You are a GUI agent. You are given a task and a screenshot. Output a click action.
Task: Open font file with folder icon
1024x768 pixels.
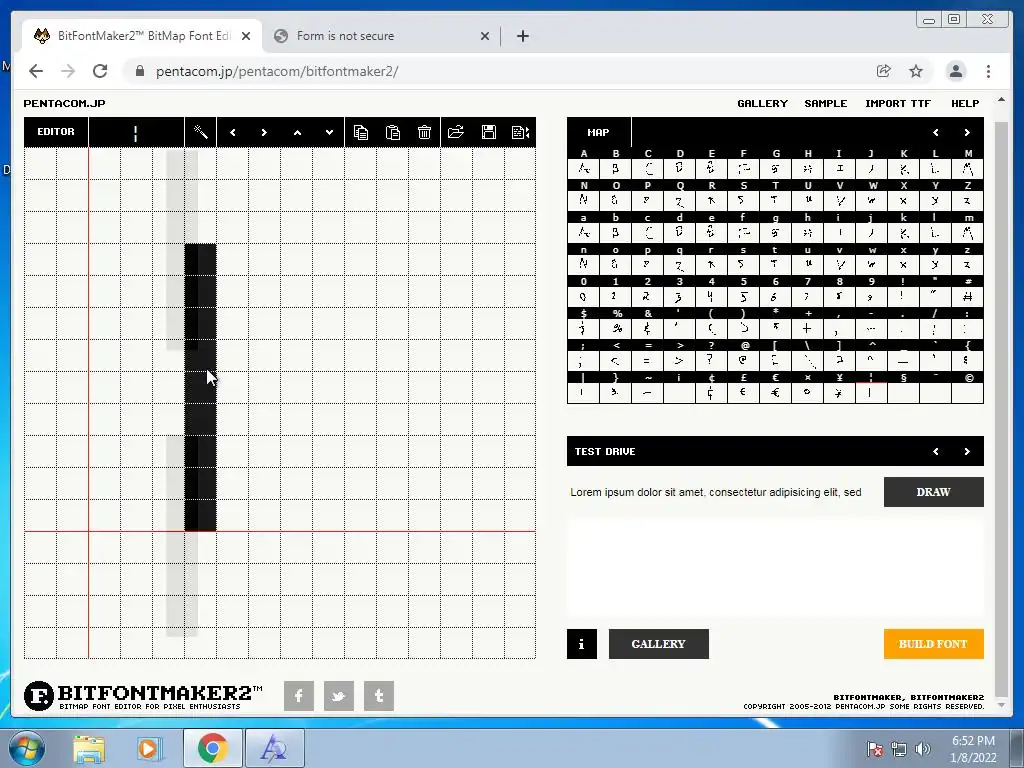tap(456, 132)
